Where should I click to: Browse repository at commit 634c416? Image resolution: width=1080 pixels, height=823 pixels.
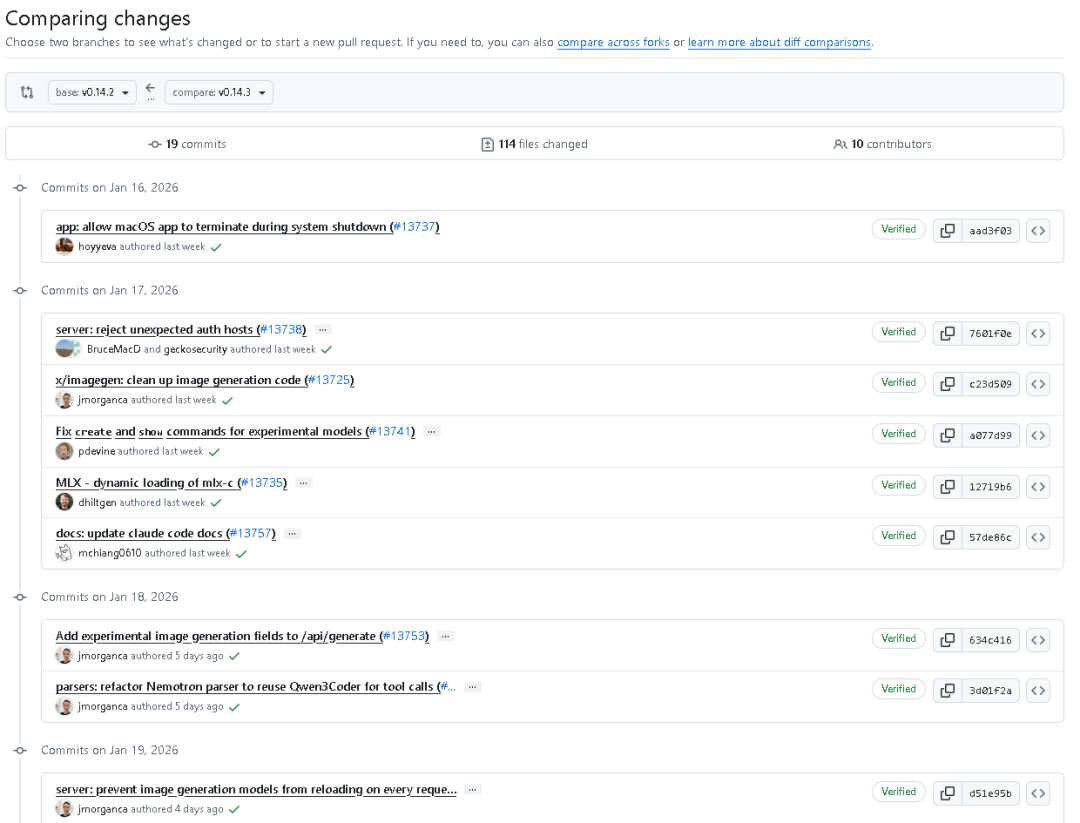tap(1038, 640)
